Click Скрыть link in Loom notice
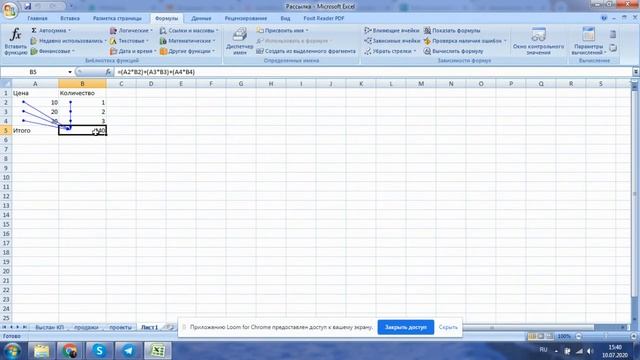This screenshot has width=640, height=360. (448, 327)
